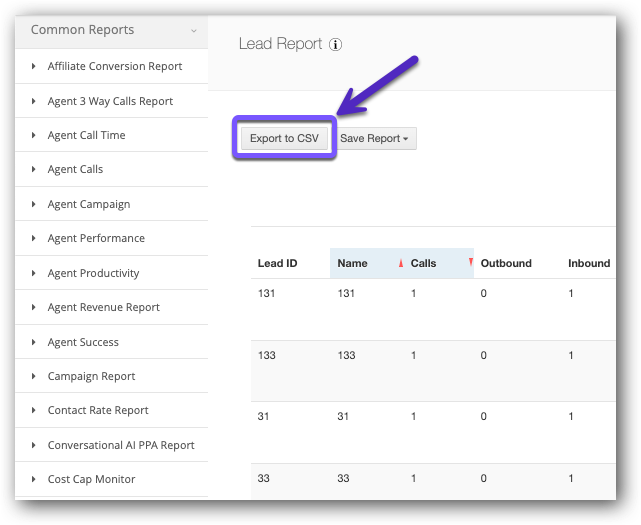The image size is (641, 525).
Task: Select Agent Calls report
Action: click(75, 169)
